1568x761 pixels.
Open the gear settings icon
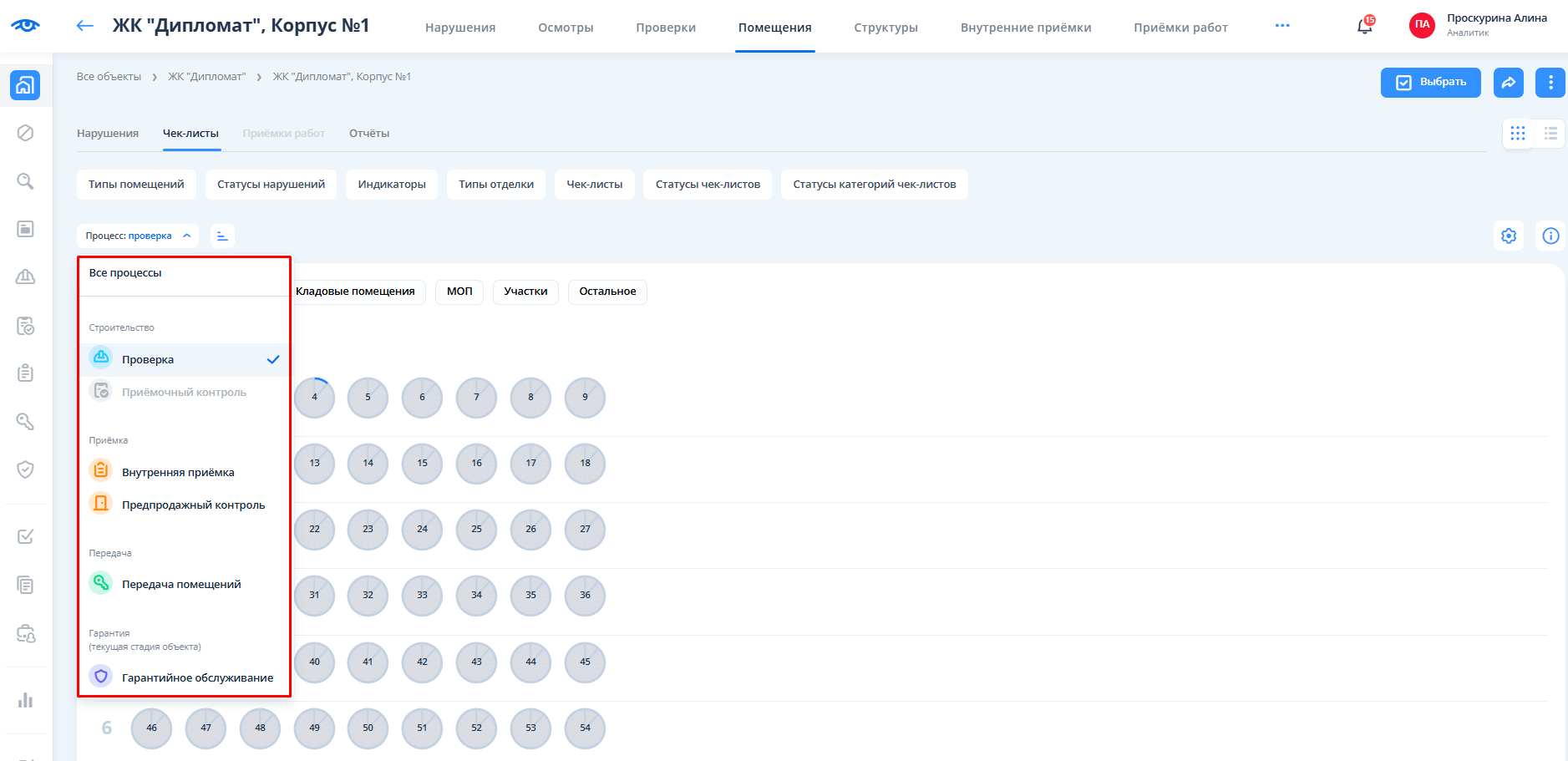[x=1508, y=236]
